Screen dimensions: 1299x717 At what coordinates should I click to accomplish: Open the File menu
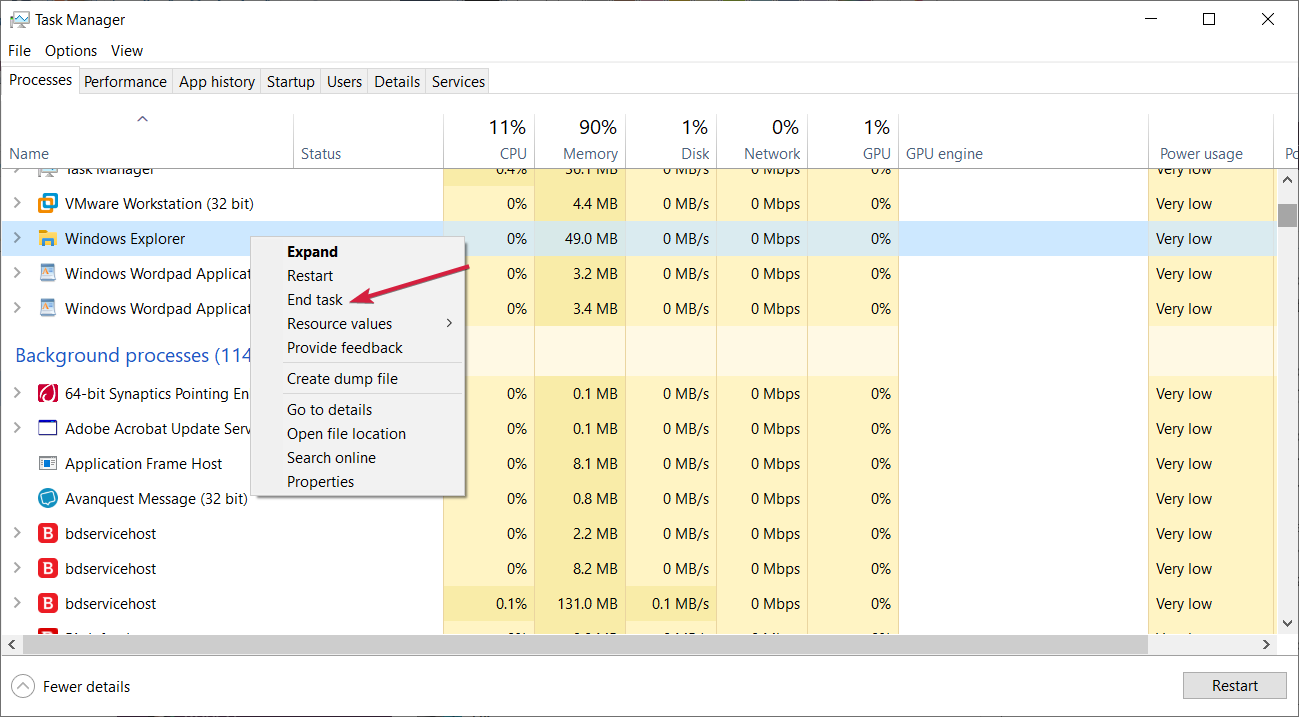point(19,51)
